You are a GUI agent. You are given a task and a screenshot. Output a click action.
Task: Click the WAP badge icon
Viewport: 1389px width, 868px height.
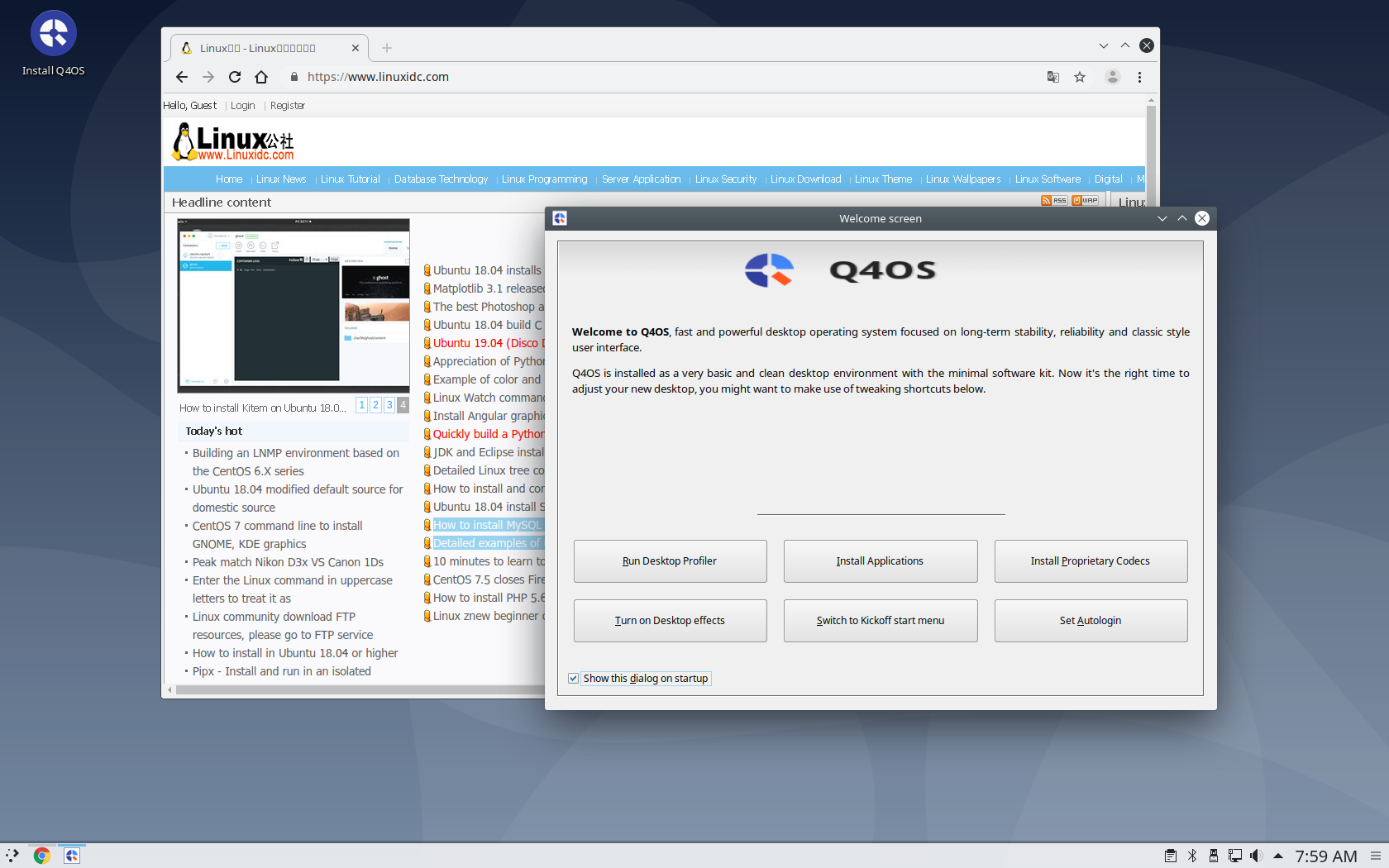point(1086,201)
